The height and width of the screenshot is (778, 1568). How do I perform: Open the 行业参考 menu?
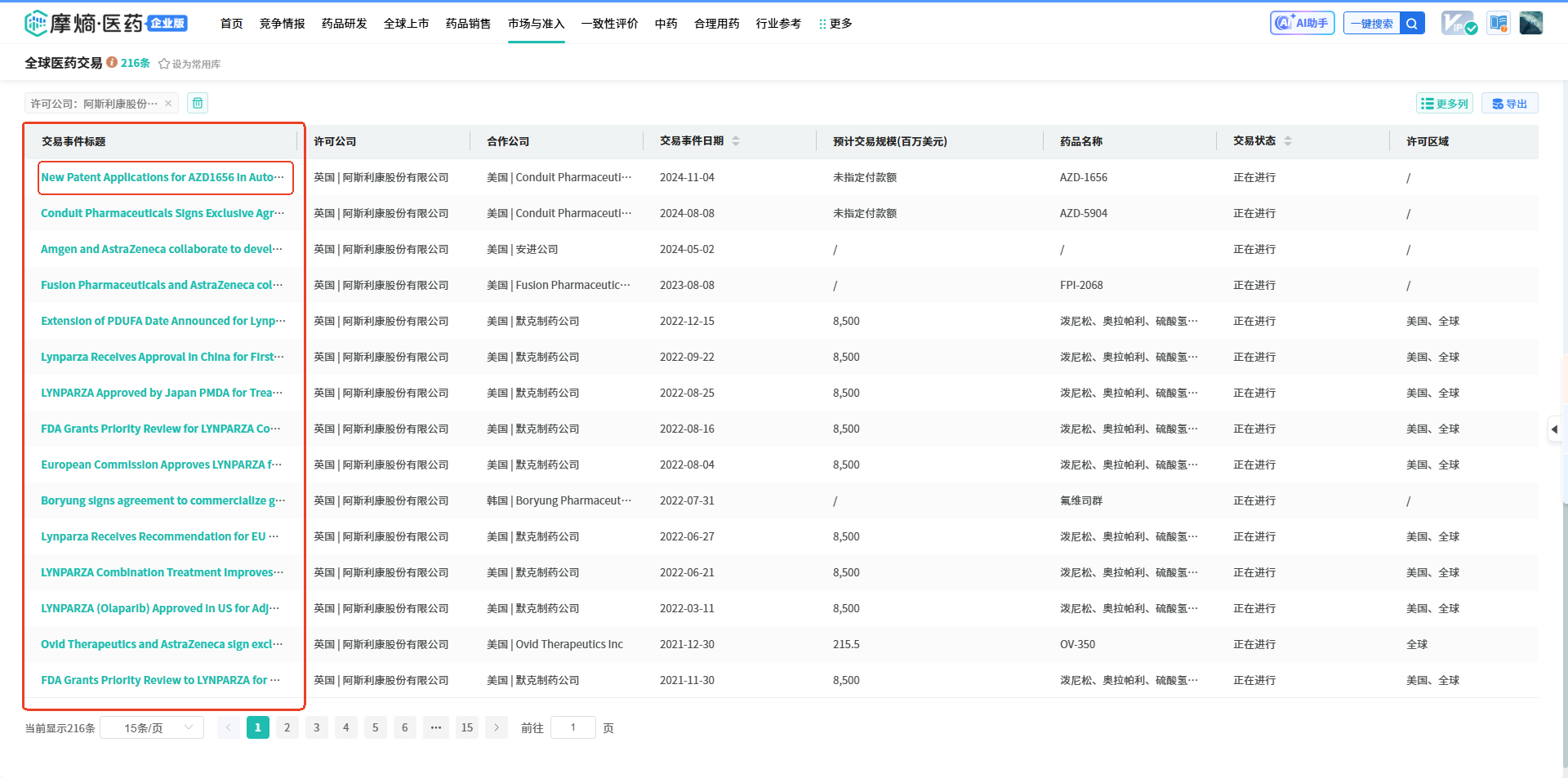[778, 24]
